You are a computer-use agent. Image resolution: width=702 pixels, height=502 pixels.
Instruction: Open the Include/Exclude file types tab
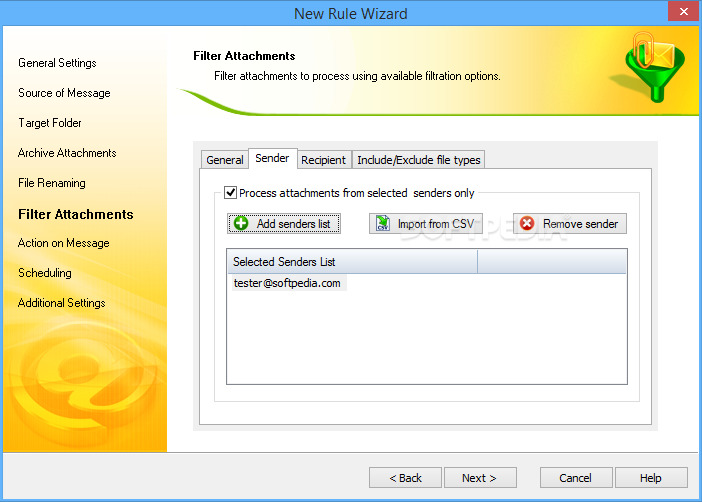[x=419, y=160]
